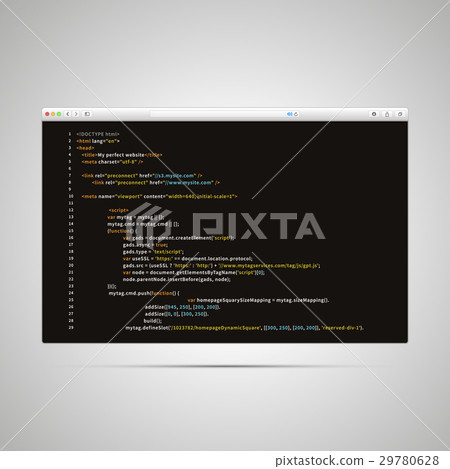Click the '//s3.mysite.com' link href
The image size is (450, 469).
175,176
